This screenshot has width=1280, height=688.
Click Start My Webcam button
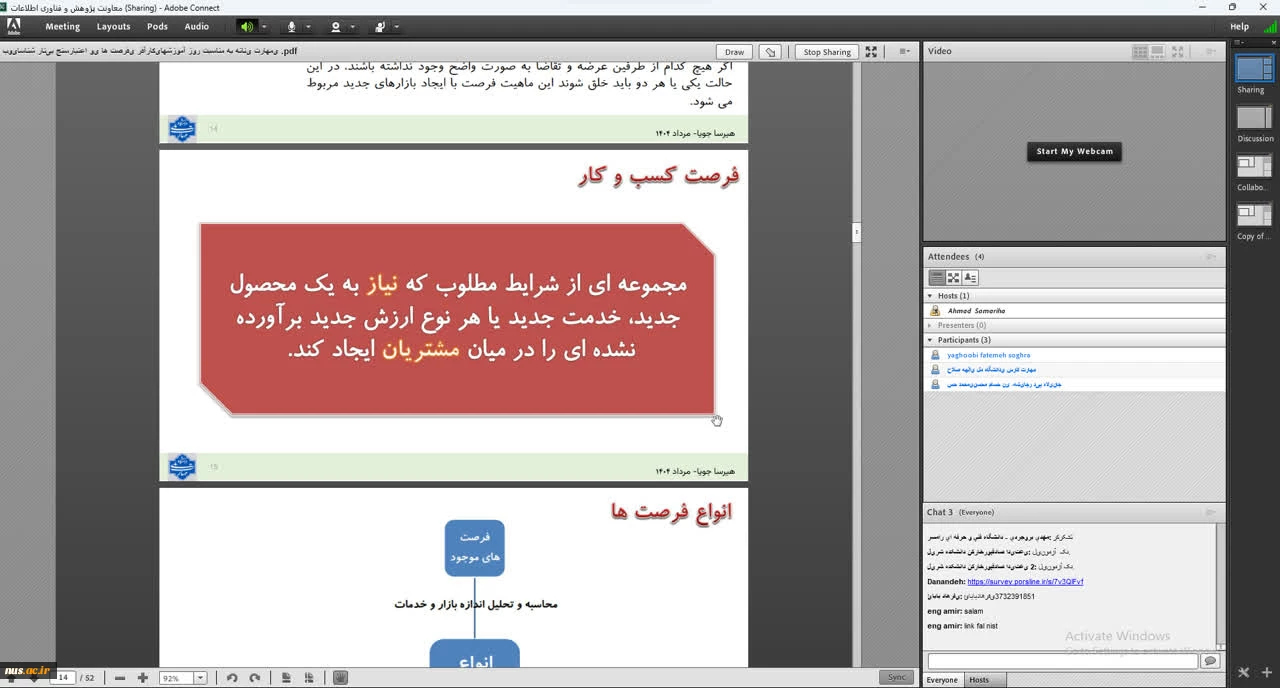1074,152
